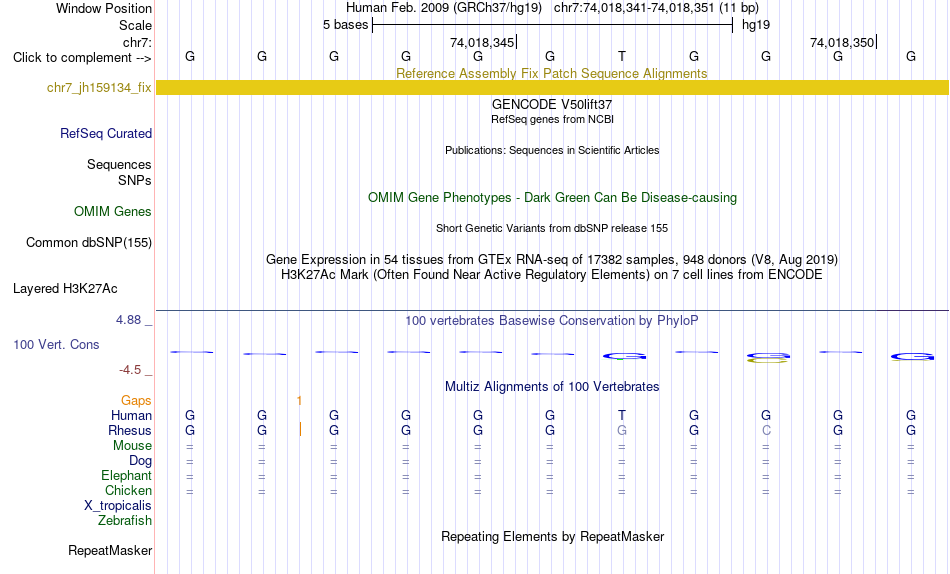Click the Chicken species label
Image resolution: width=950 pixels, height=574 pixels.
click(128, 491)
